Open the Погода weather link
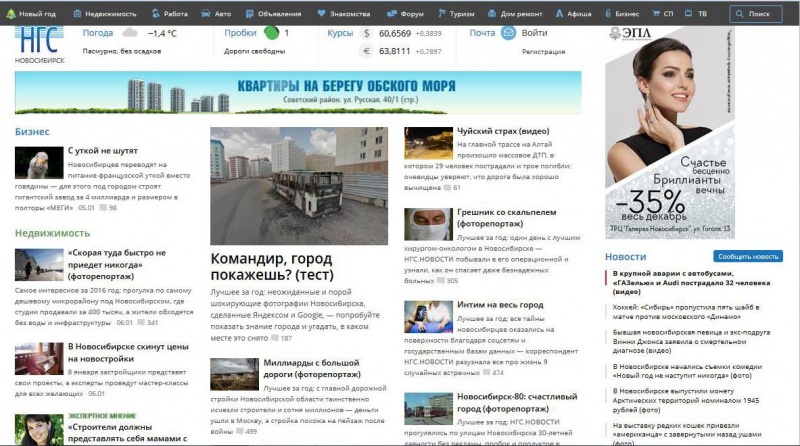The width and height of the screenshot is (800, 446). [x=97, y=33]
